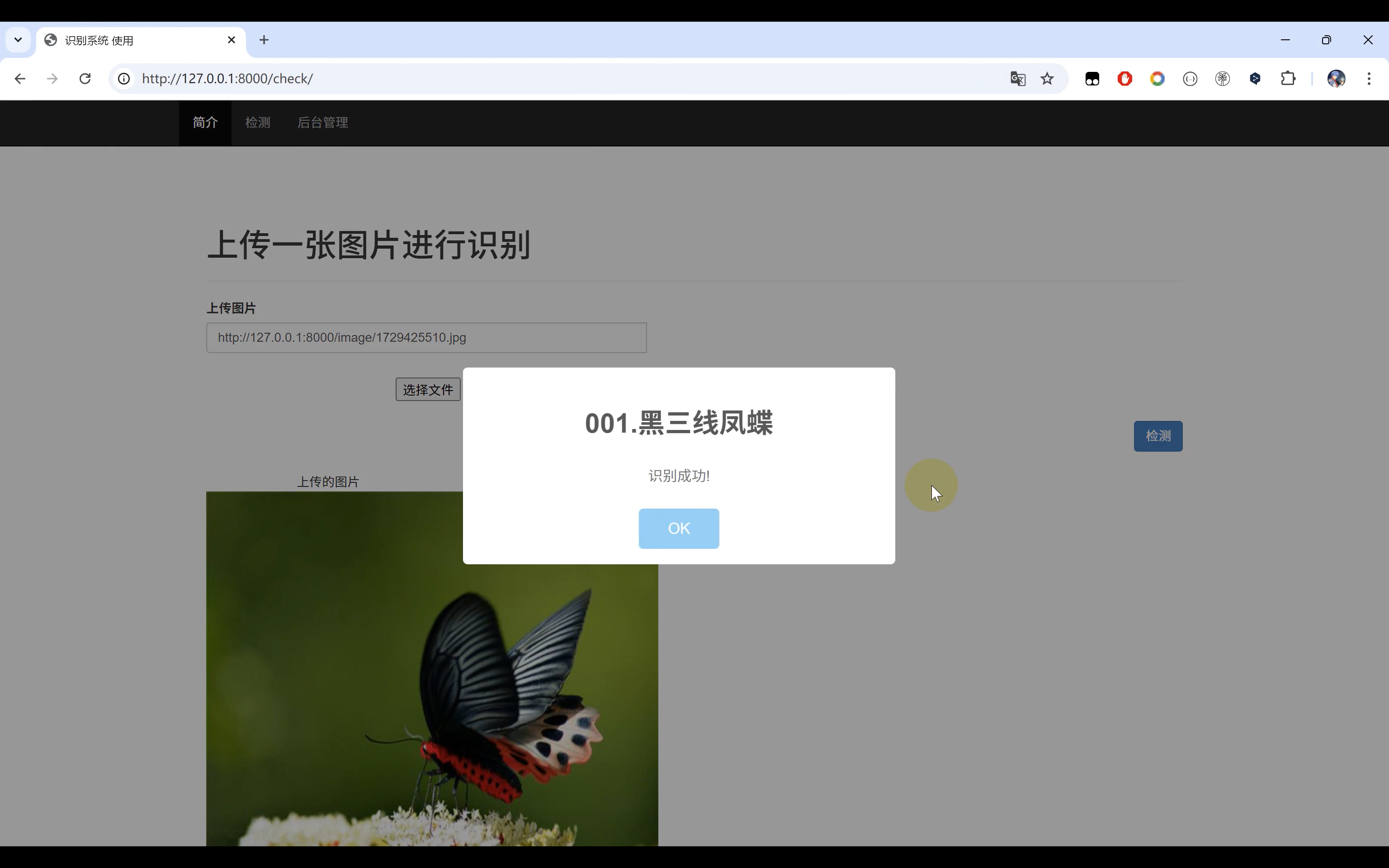This screenshot has height=868, width=1389.
Task: Click the palm tree extension icon
Action: [x=1222, y=78]
